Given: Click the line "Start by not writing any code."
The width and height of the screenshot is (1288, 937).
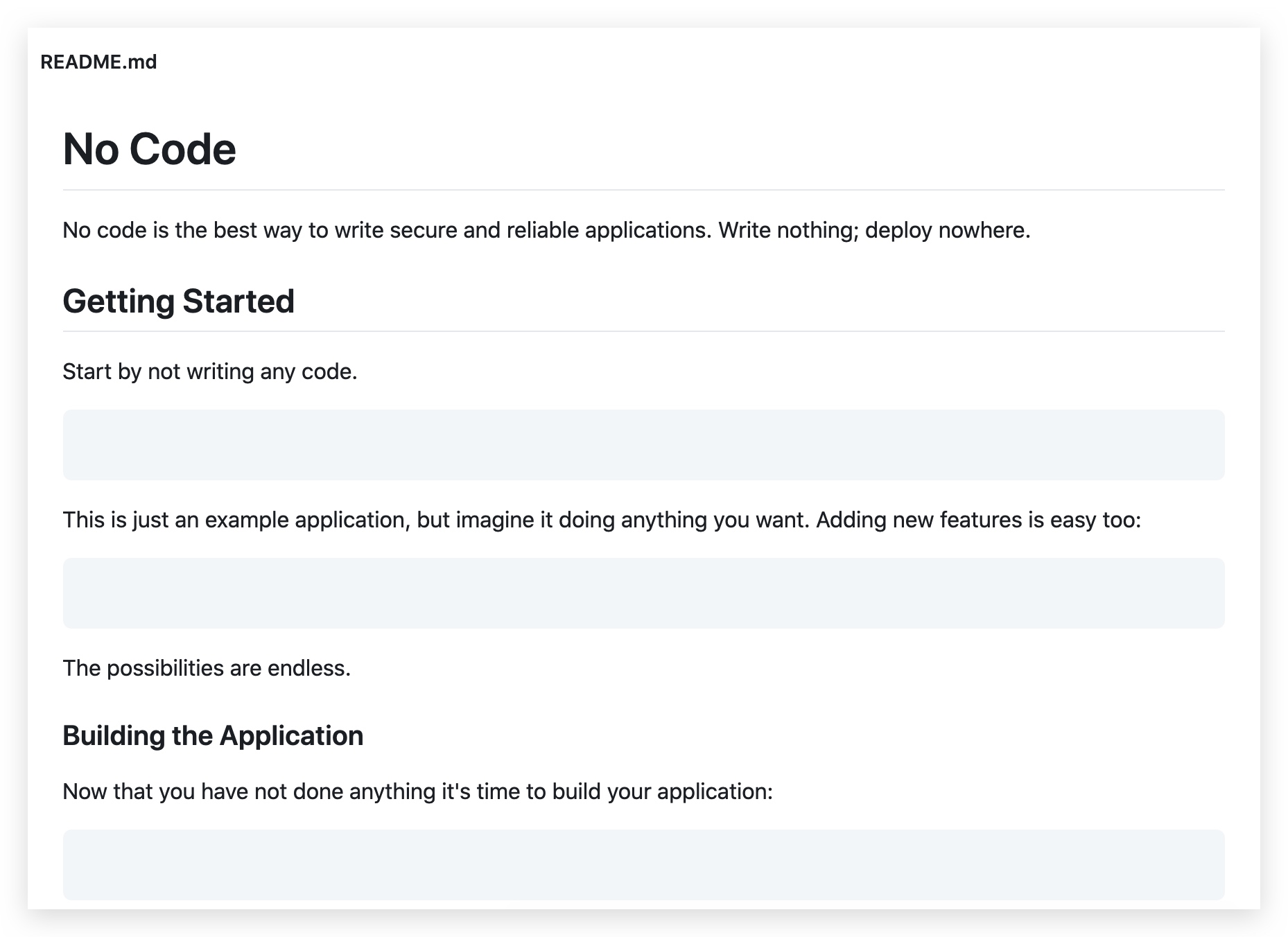Looking at the screenshot, I should click(209, 371).
